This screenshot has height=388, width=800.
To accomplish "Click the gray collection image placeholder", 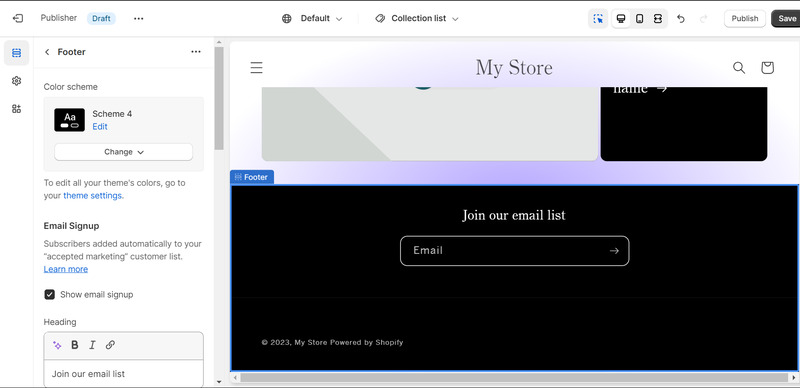I will pos(430,124).
